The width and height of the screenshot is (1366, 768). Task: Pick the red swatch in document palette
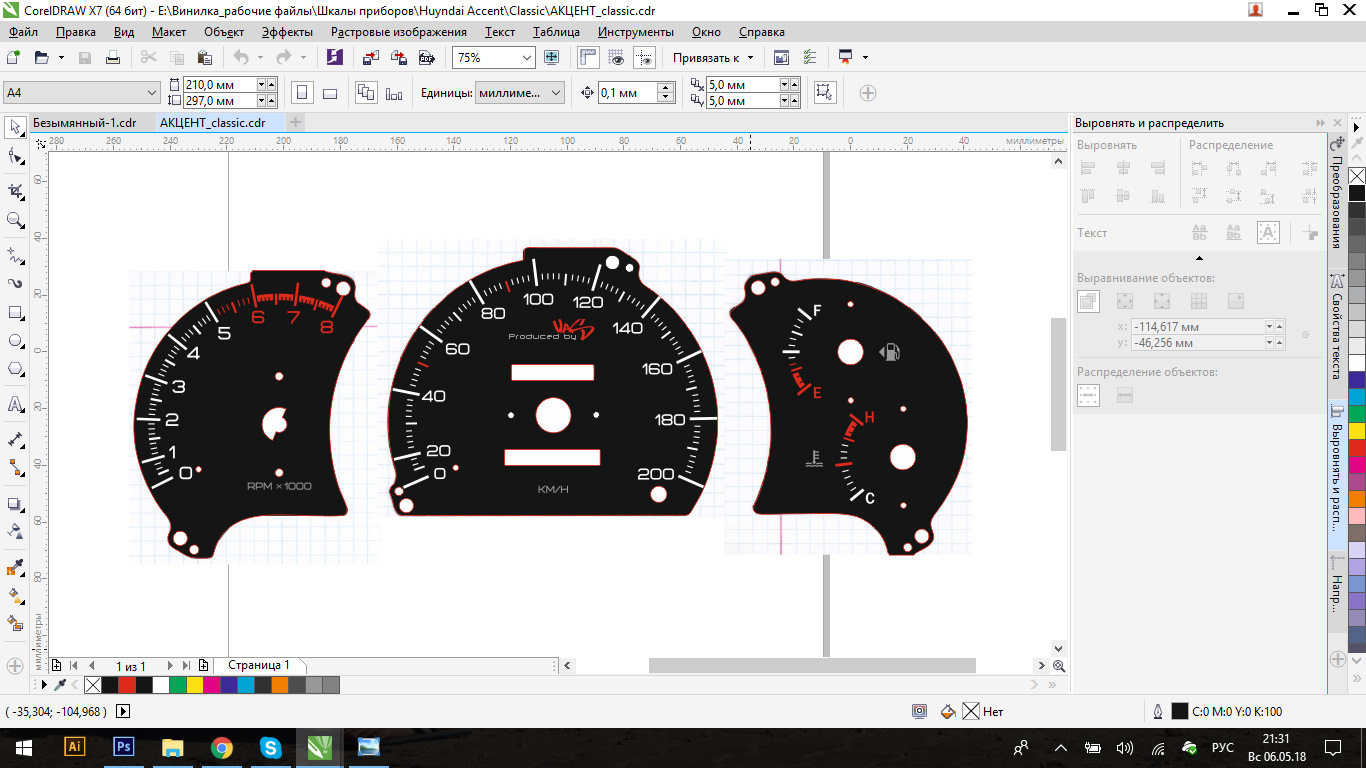127,685
